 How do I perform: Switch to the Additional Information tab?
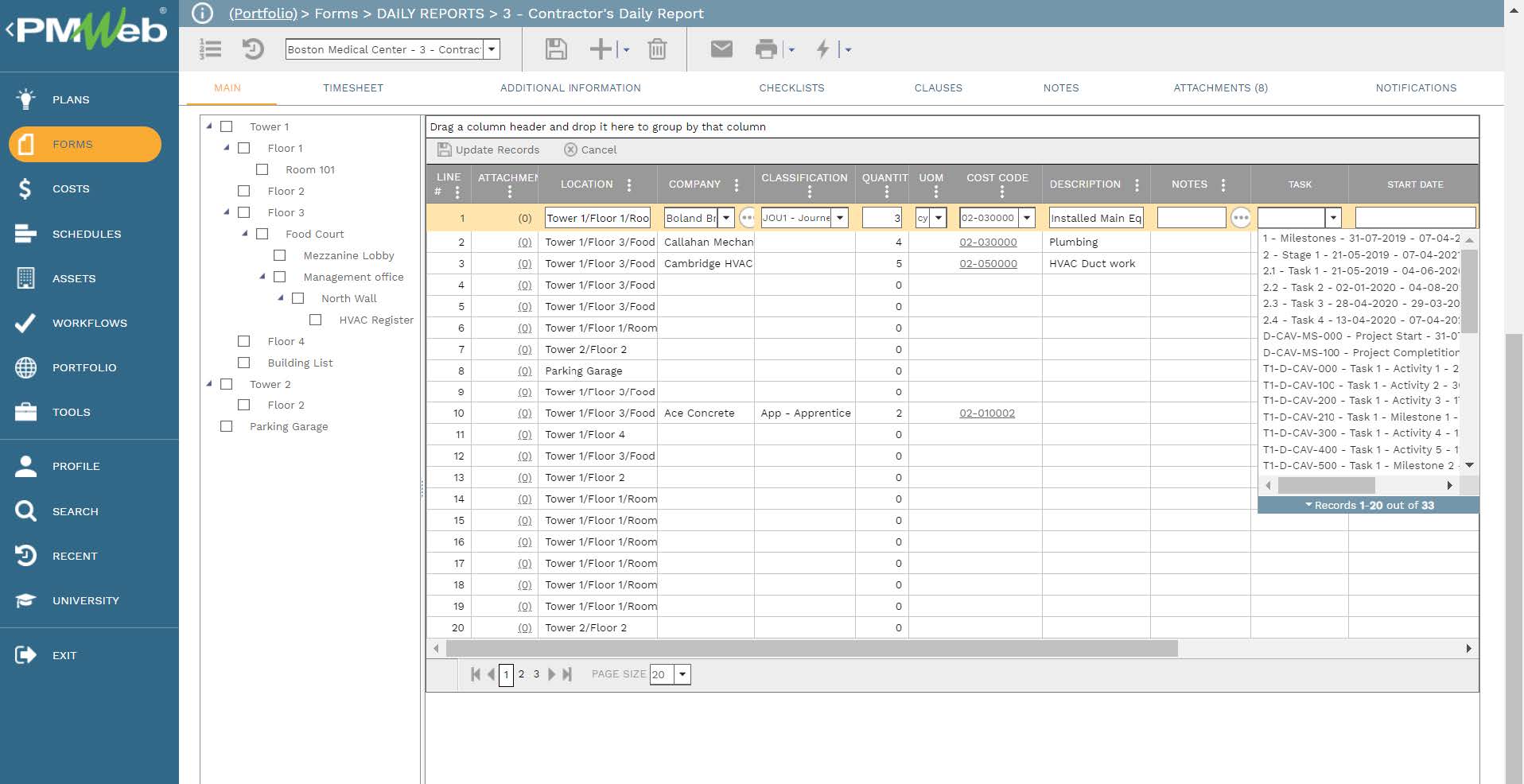tap(570, 88)
